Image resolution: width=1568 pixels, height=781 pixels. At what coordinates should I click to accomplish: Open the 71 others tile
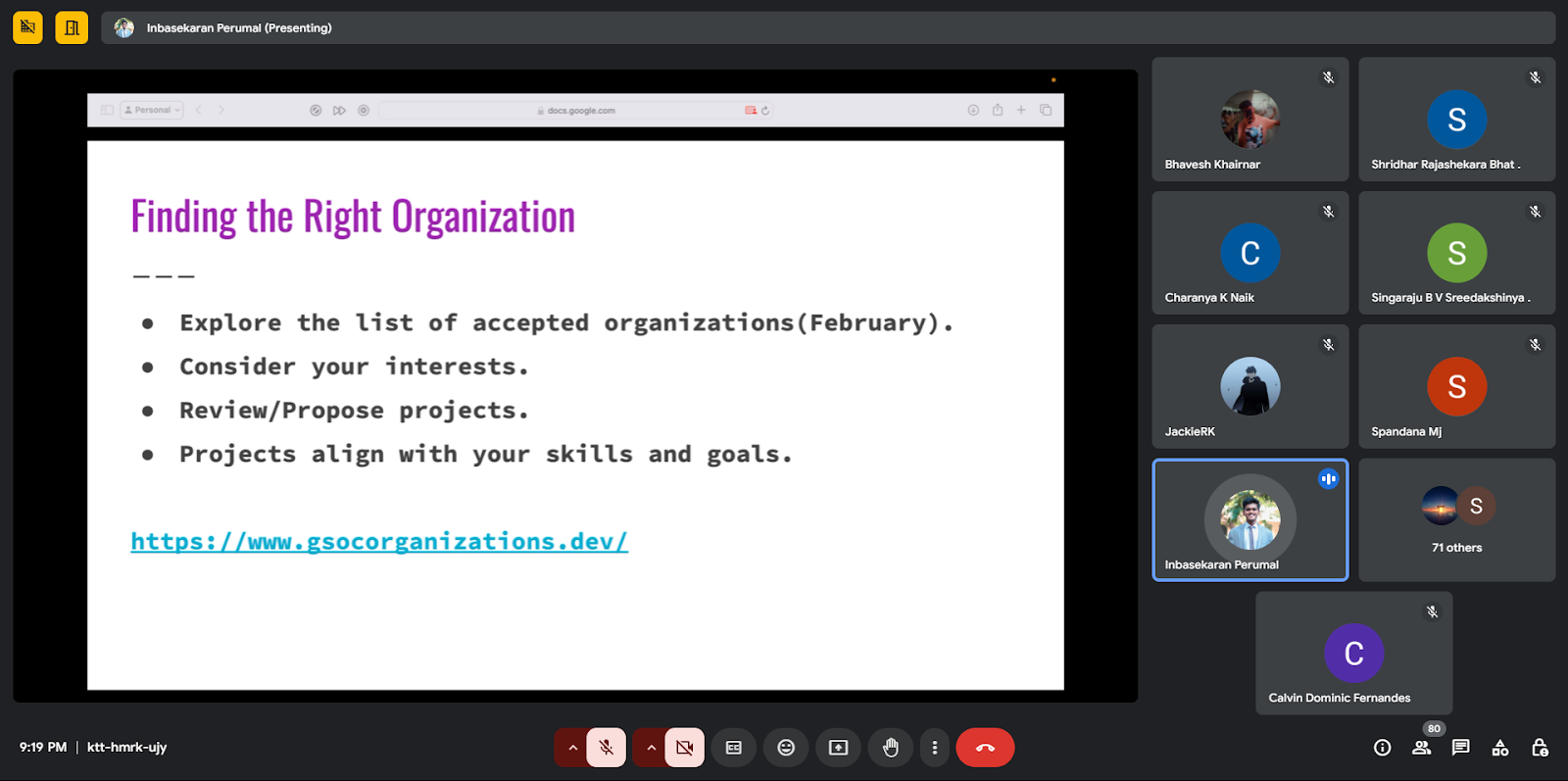(x=1457, y=520)
